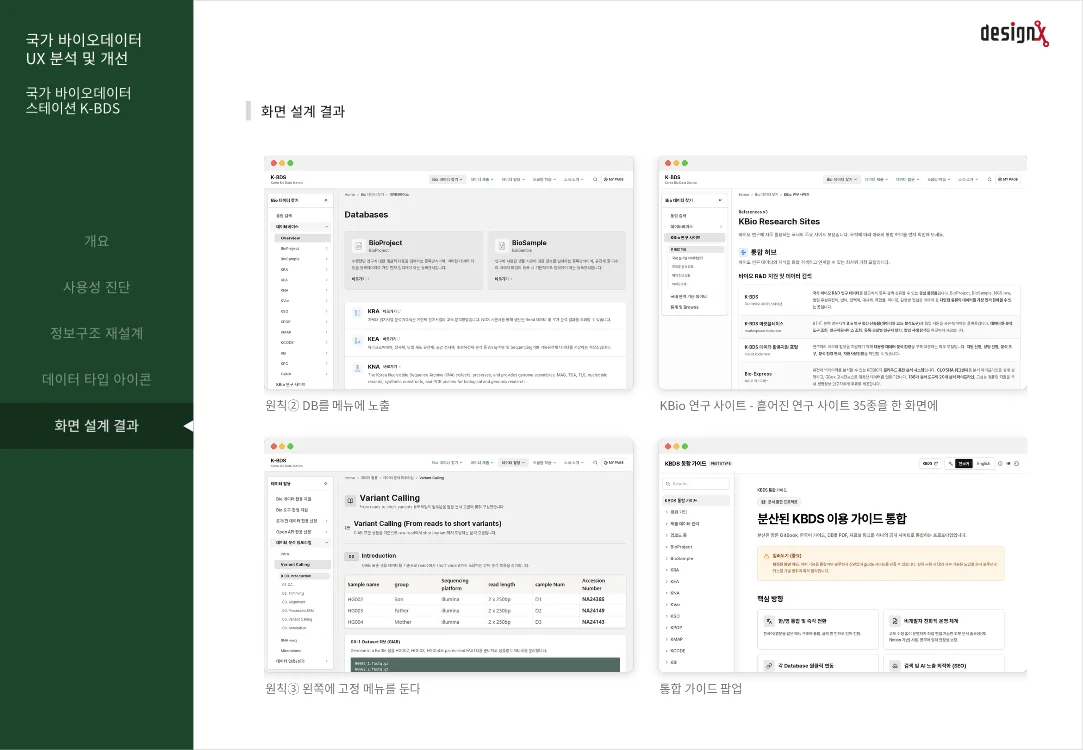Click the translate icon on the first 핵심 방향 card
Viewport: 1083px width, 750px height.
(x=769, y=621)
